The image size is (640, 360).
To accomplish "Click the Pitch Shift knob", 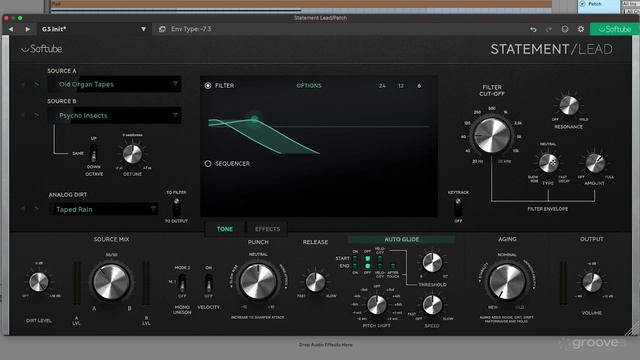I will 376,304.
